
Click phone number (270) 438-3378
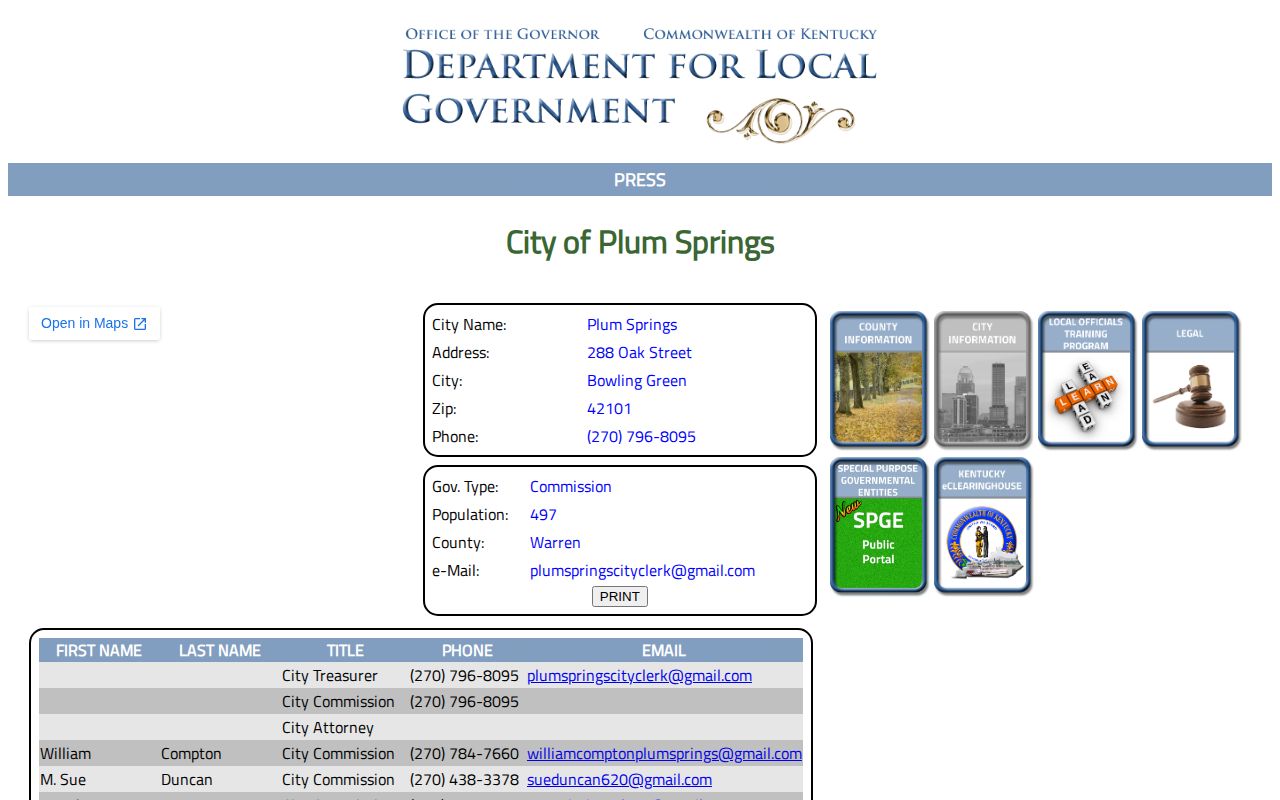point(464,780)
